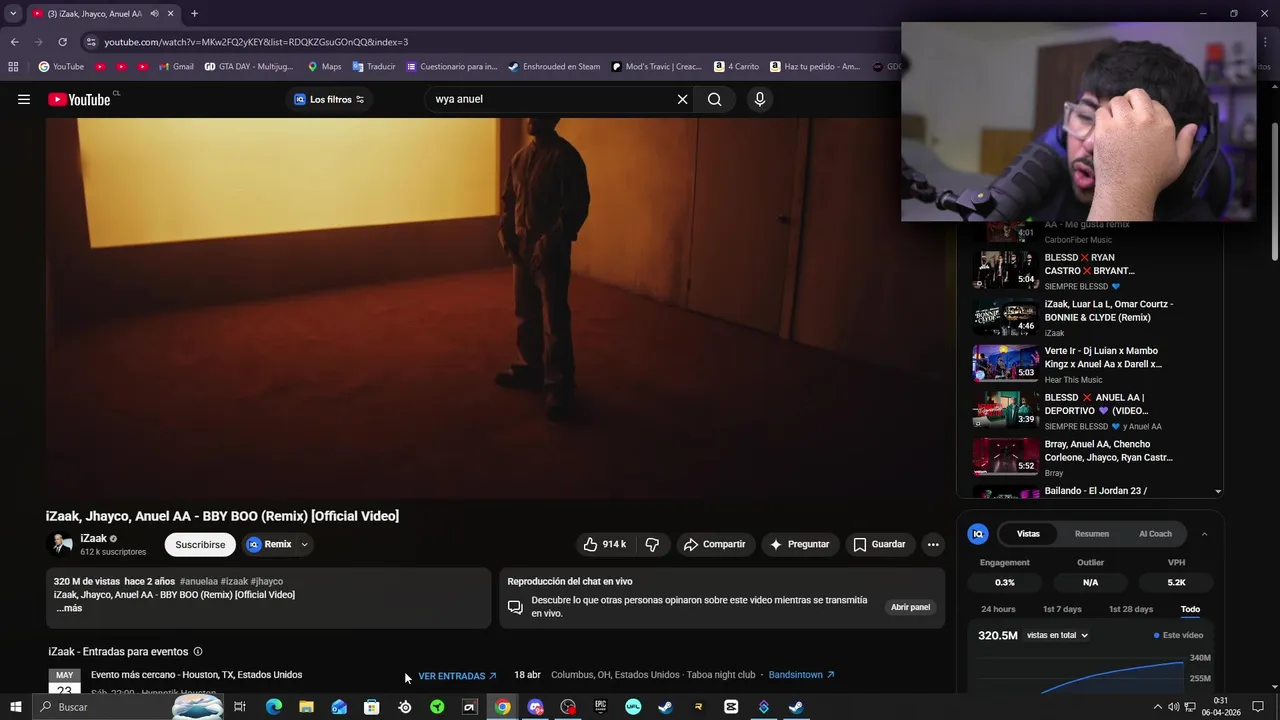Subscribe with the Suscribirse button
1280x720 pixels.
coord(200,544)
